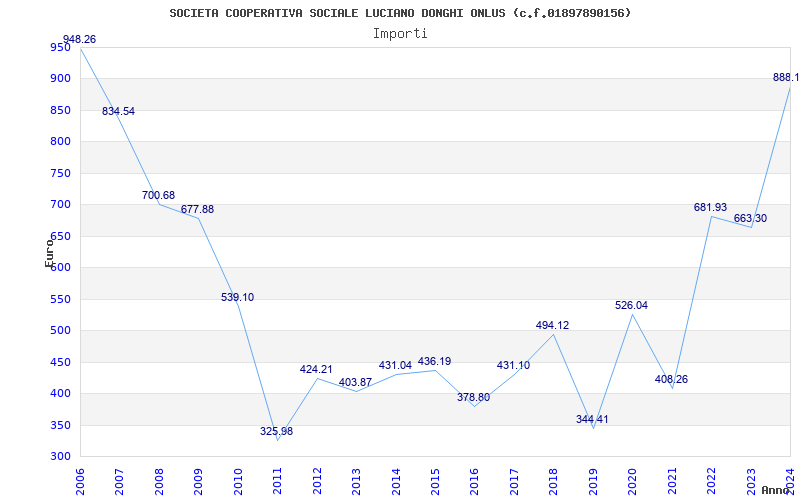Select the 2010 x-axis year tick
The width and height of the screenshot is (800, 500).
[238, 480]
